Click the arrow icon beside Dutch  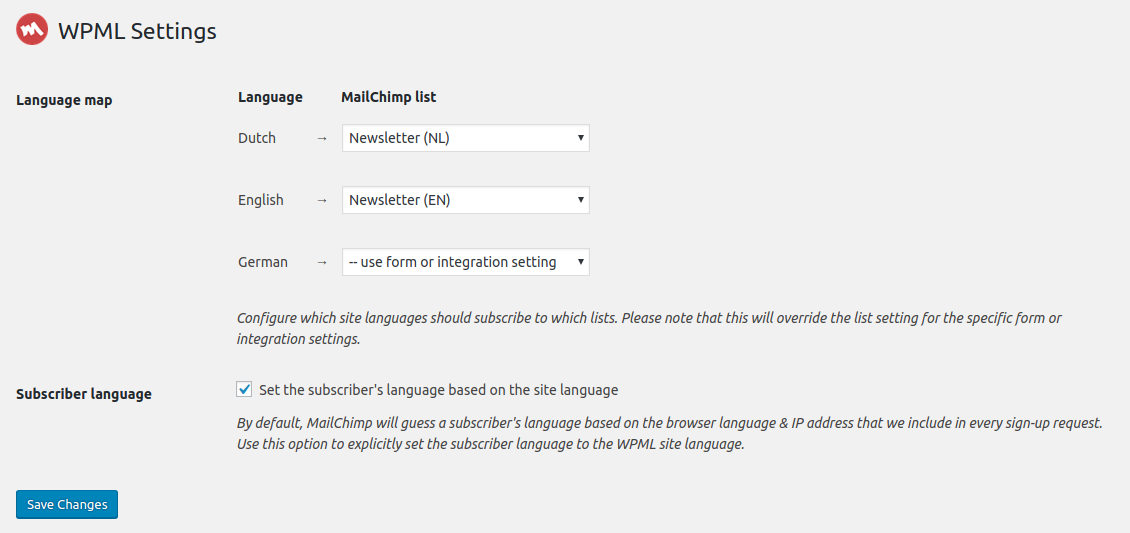[x=322, y=138]
